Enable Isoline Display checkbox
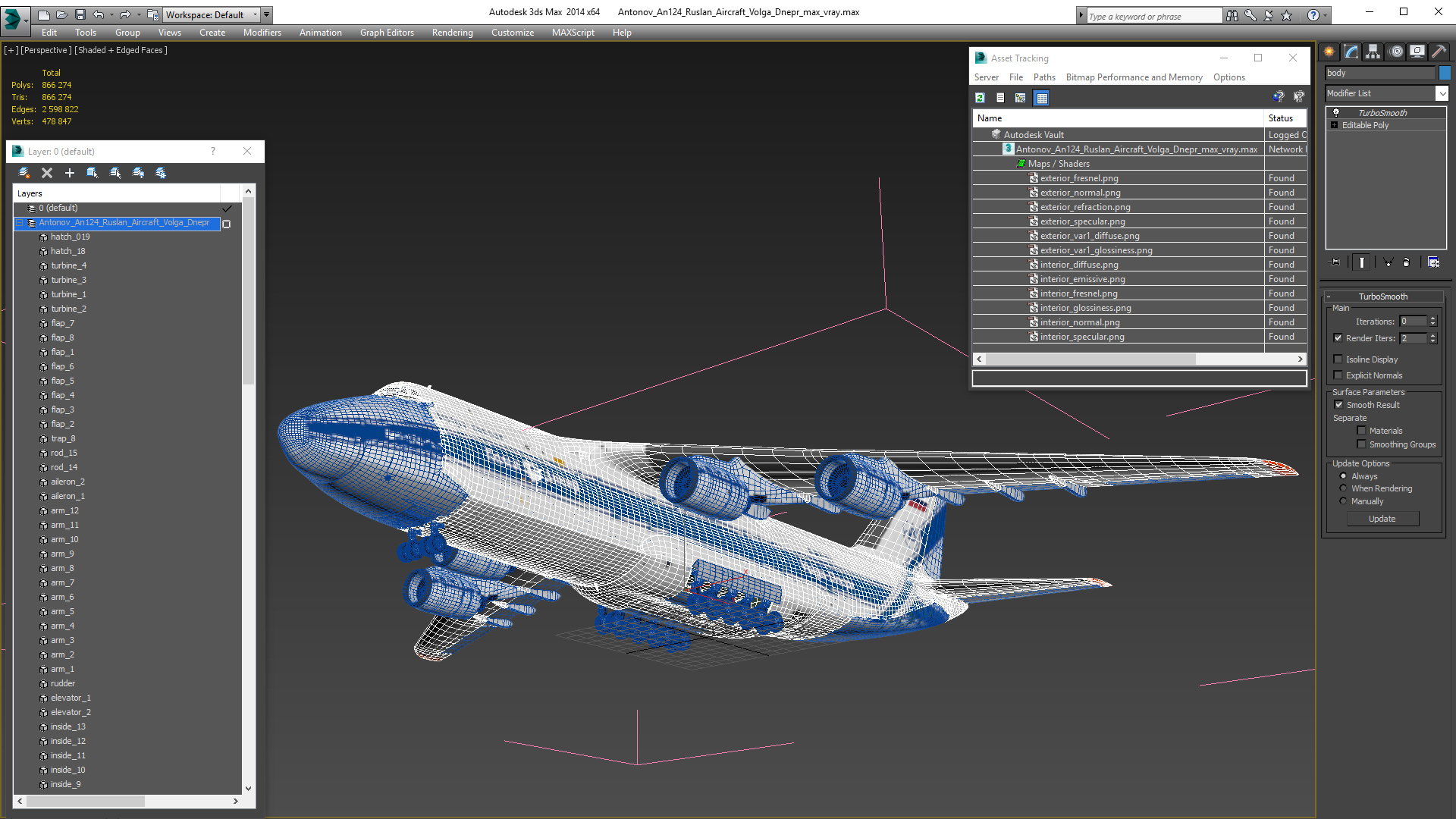 1338,359
